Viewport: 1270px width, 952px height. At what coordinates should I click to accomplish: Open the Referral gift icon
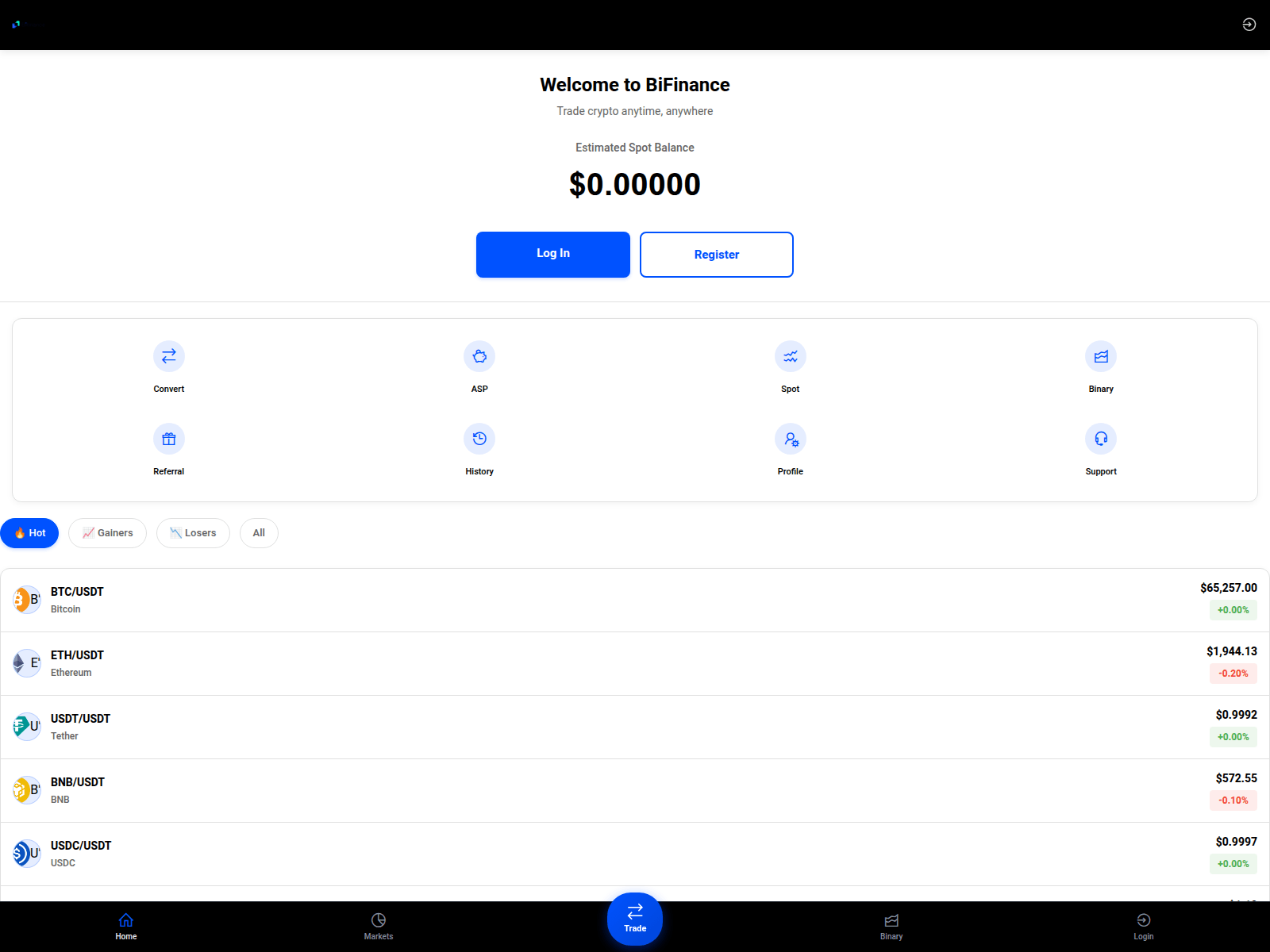pos(169,439)
